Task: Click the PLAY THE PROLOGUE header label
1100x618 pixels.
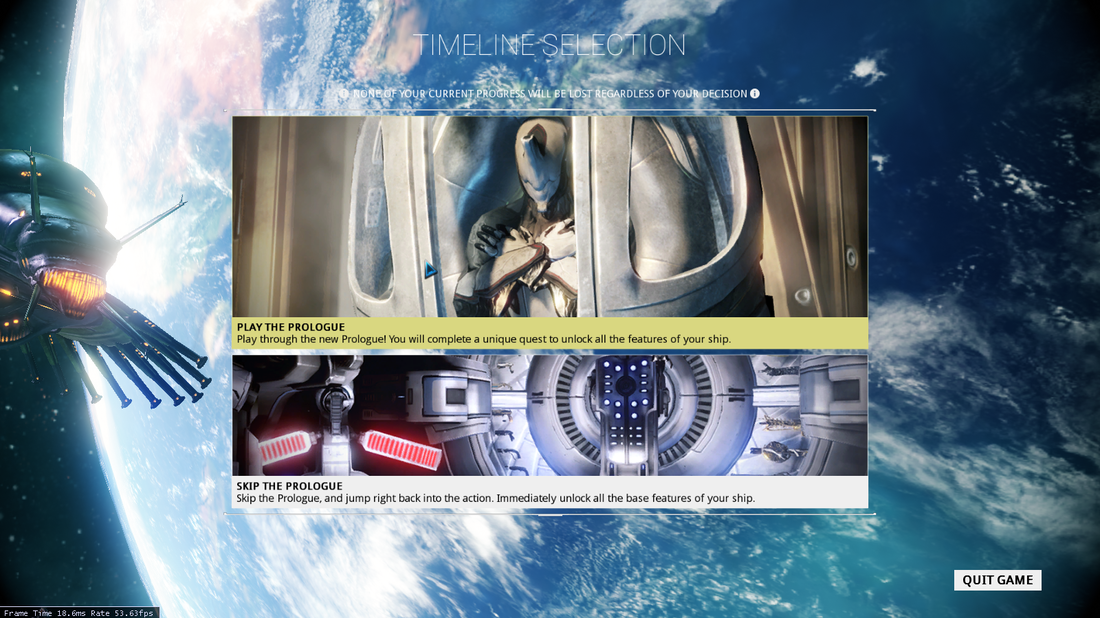Action: tap(290, 327)
